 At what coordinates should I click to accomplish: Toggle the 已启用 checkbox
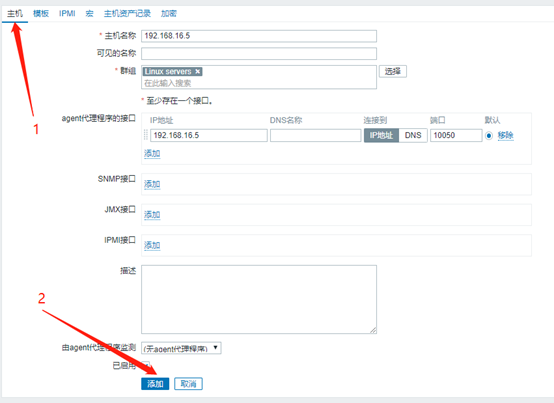tap(146, 365)
